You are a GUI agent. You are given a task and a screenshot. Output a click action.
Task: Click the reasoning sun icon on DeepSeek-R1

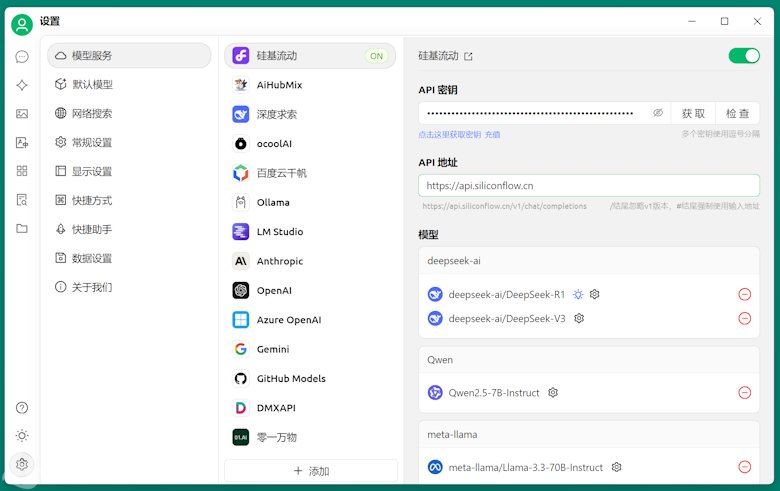point(578,295)
